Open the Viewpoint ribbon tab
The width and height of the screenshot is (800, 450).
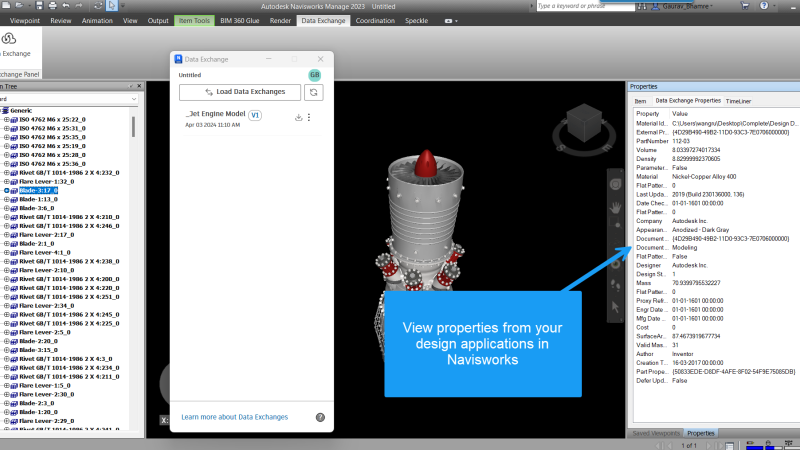[24, 20]
